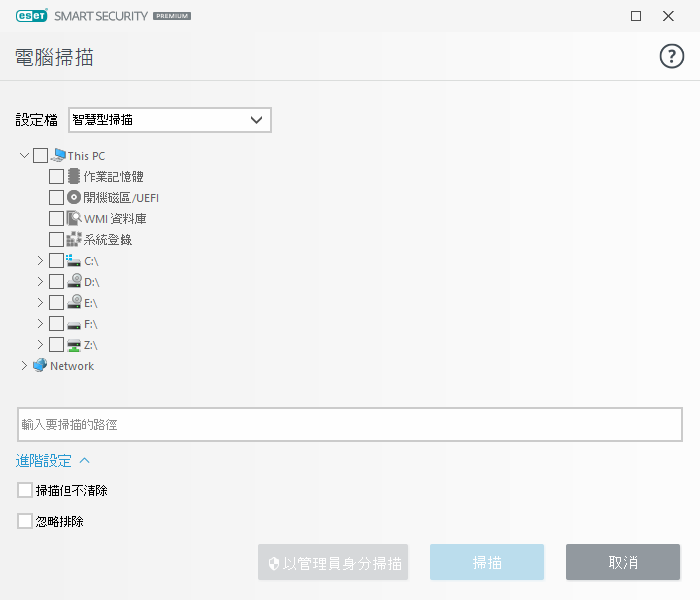Click the help question mark icon
Image resolution: width=700 pixels, height=600 pixels.
[671, 57]
